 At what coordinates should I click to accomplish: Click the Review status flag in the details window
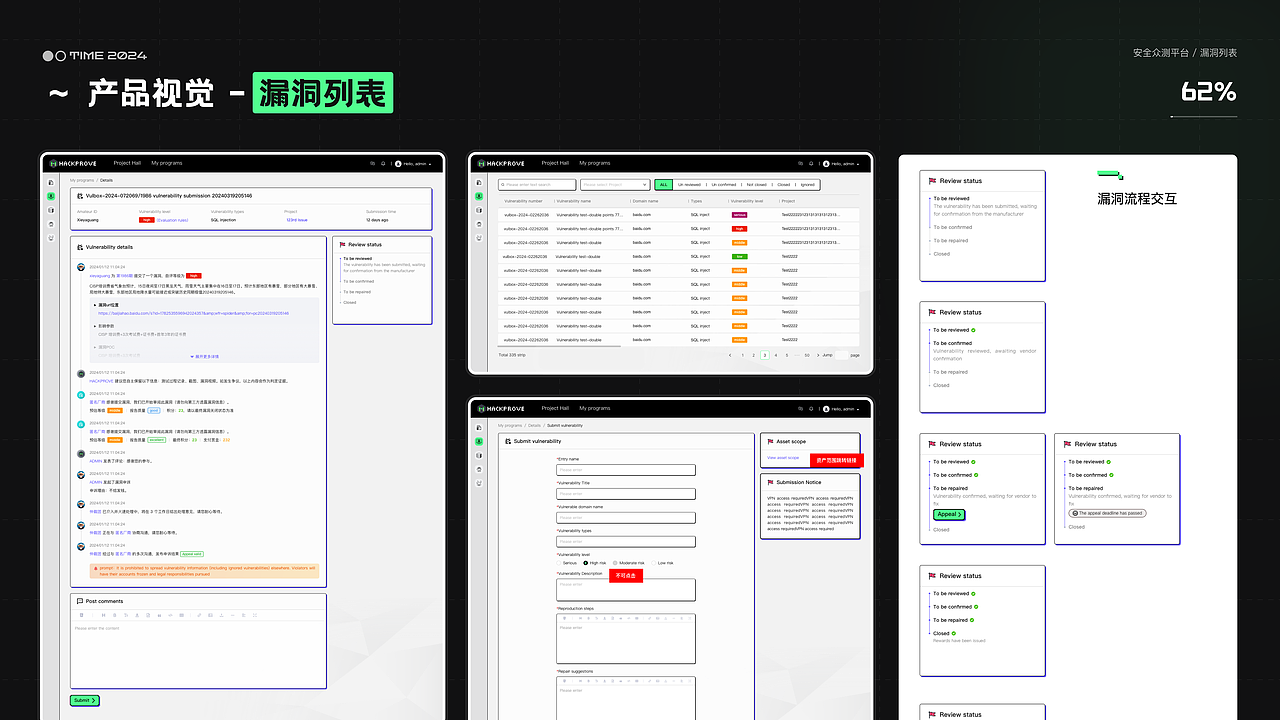tap(342, 244)
